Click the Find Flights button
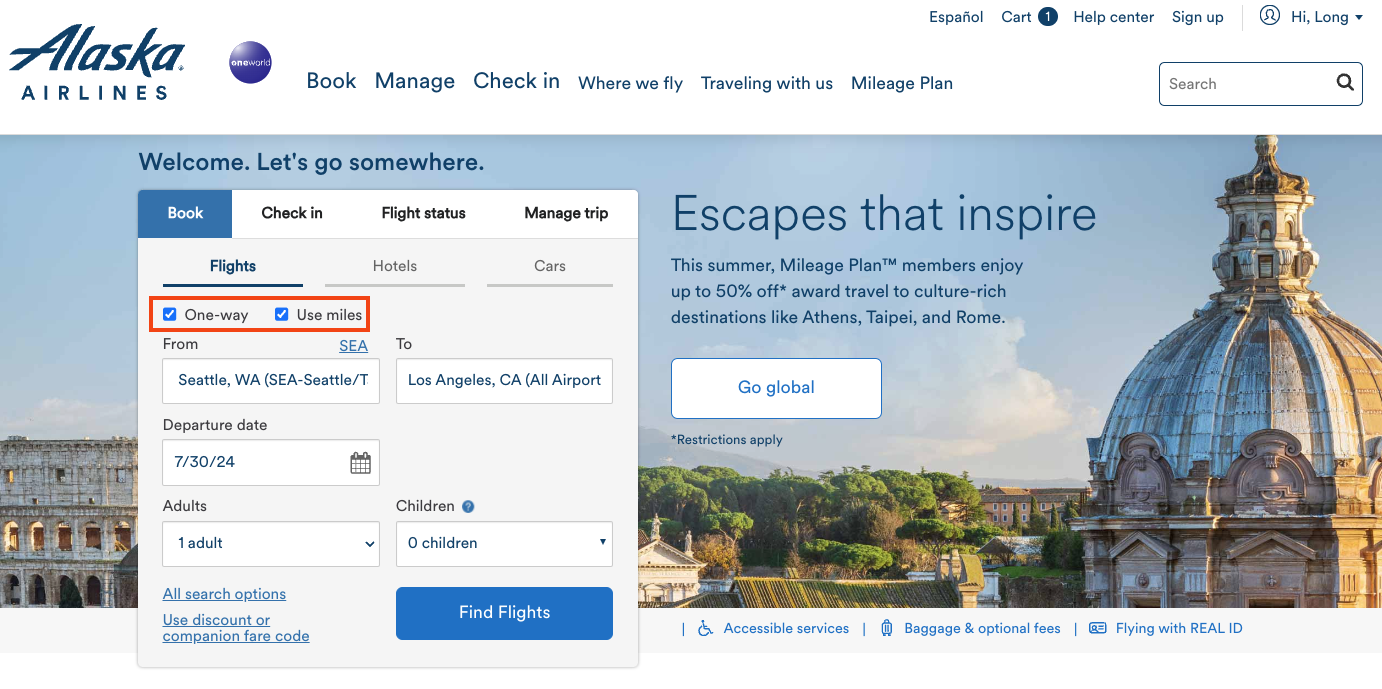 click(504, 613)
